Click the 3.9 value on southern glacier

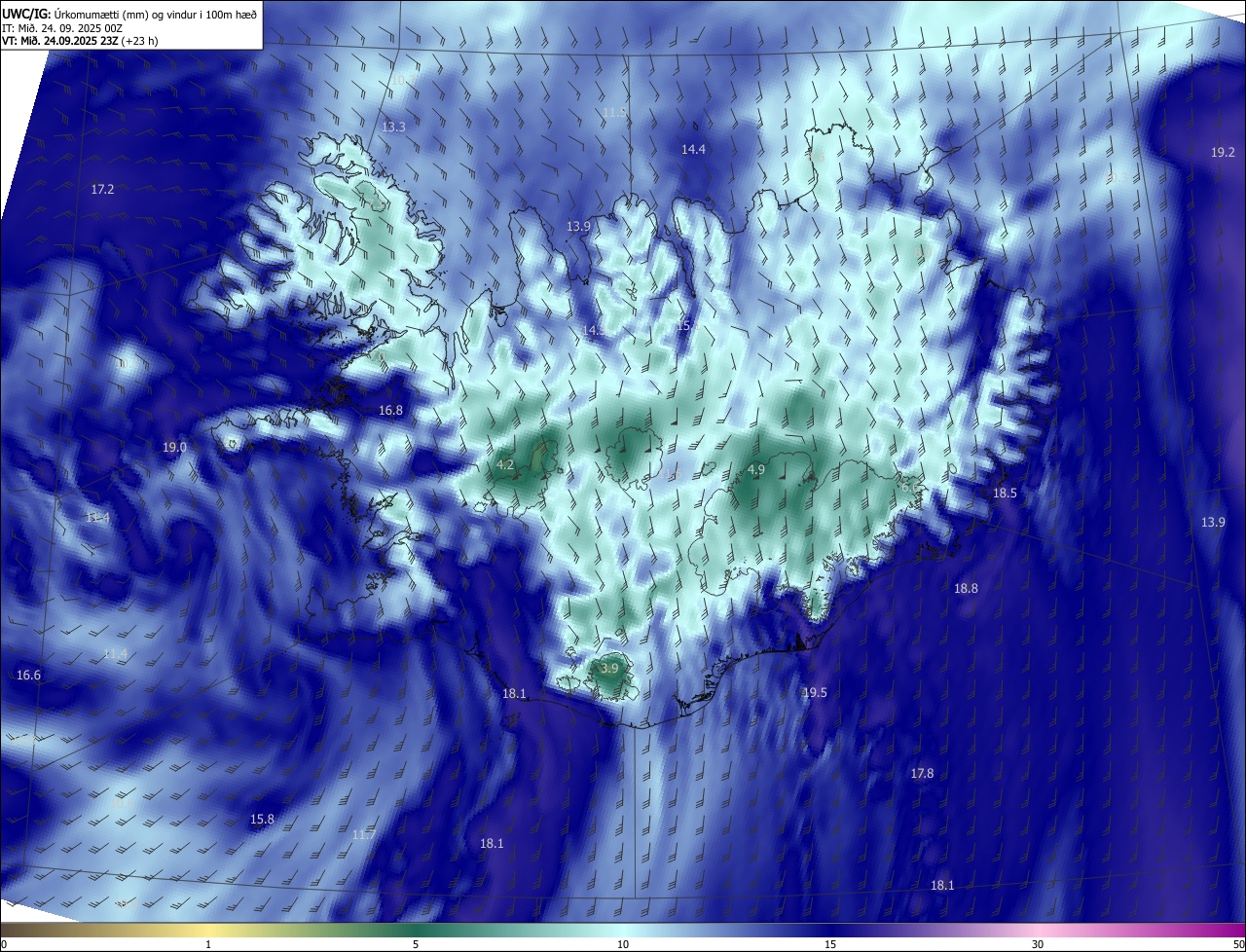pyautogui.click(x=609, y=669)
